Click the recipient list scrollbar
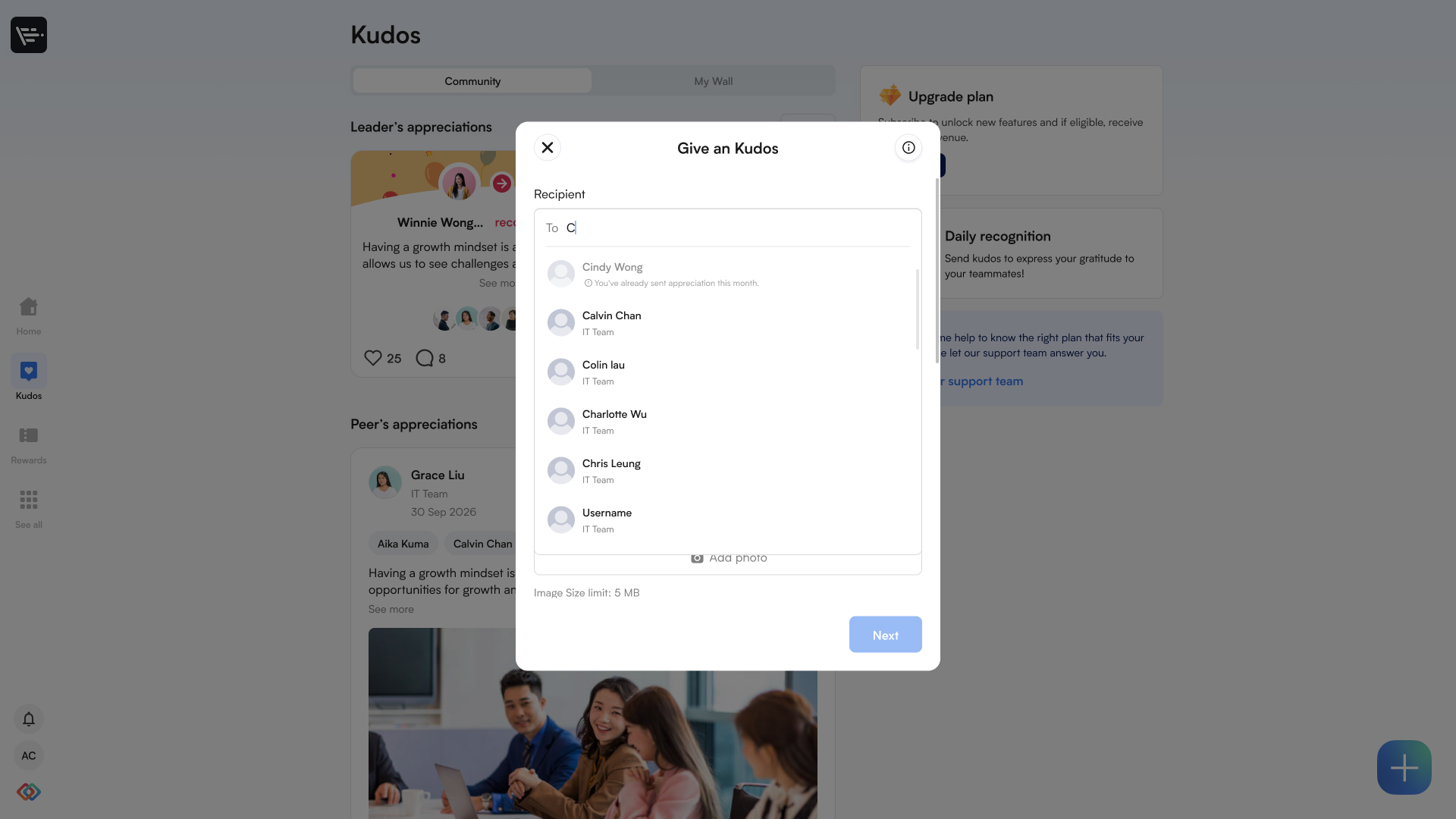The height and width of the screenshot is (819, 1456). tap(918, 309)
